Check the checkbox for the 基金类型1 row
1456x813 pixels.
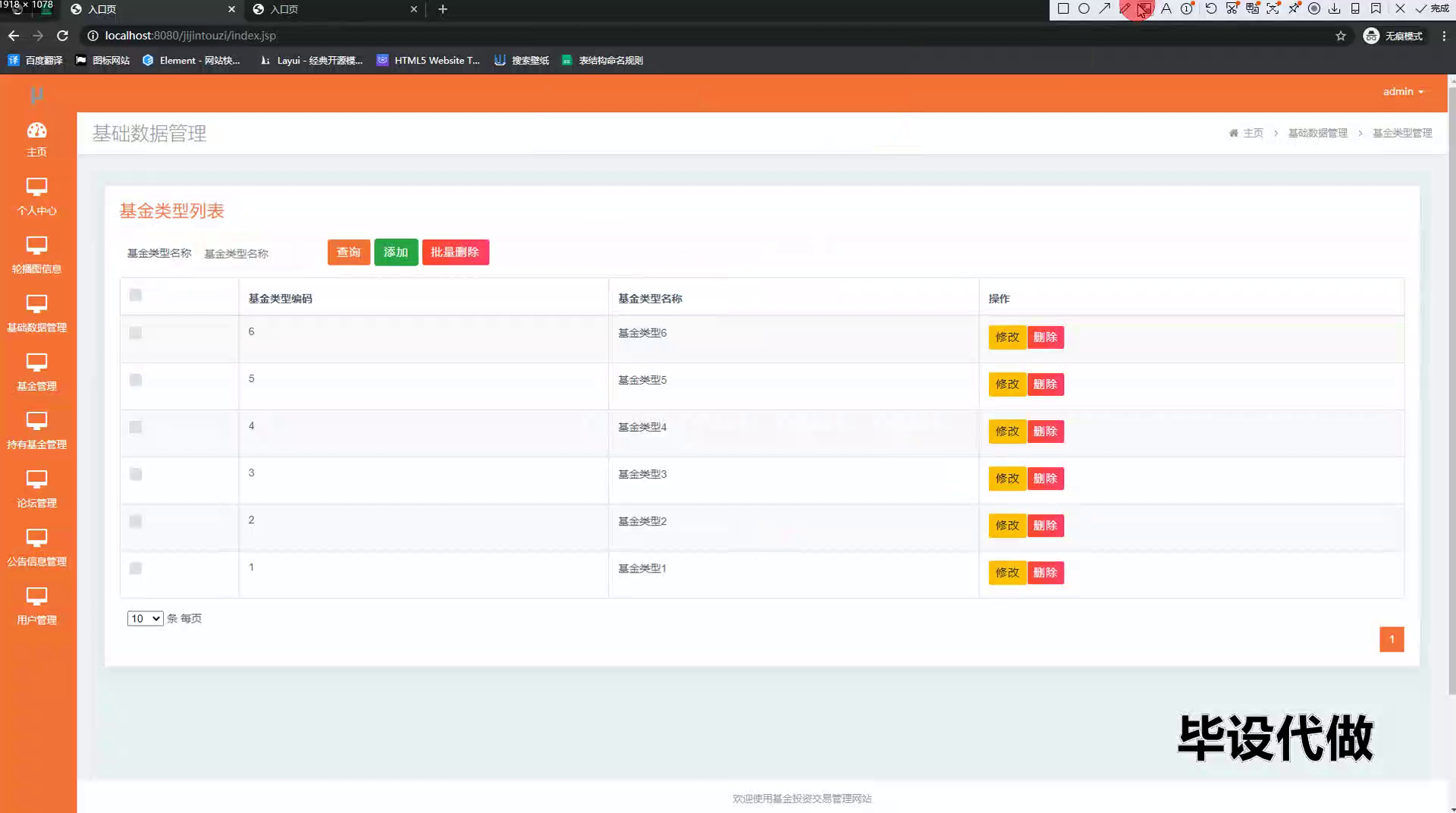(136, 568)
